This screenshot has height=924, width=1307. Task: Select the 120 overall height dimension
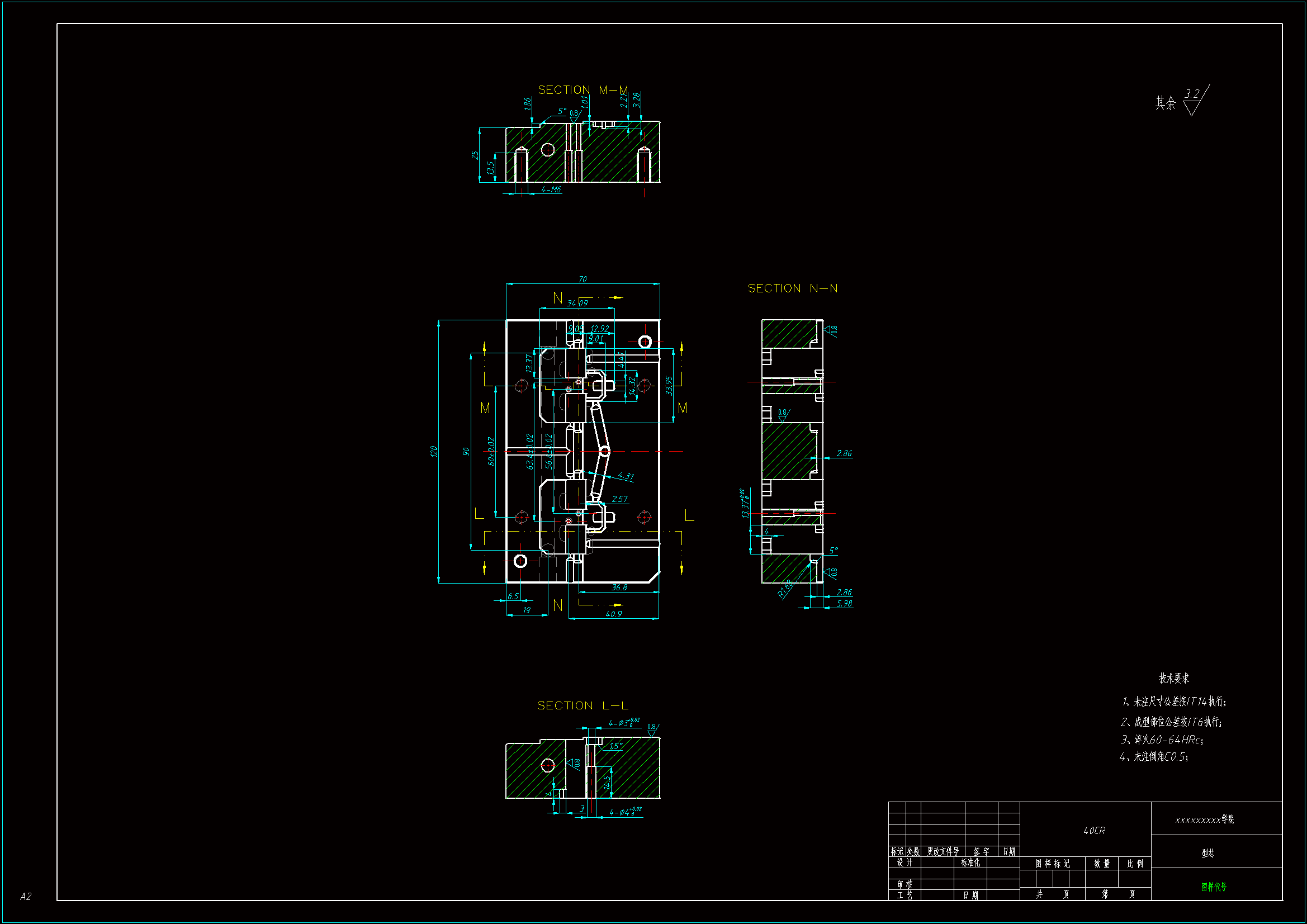click(x=434, y=451)
